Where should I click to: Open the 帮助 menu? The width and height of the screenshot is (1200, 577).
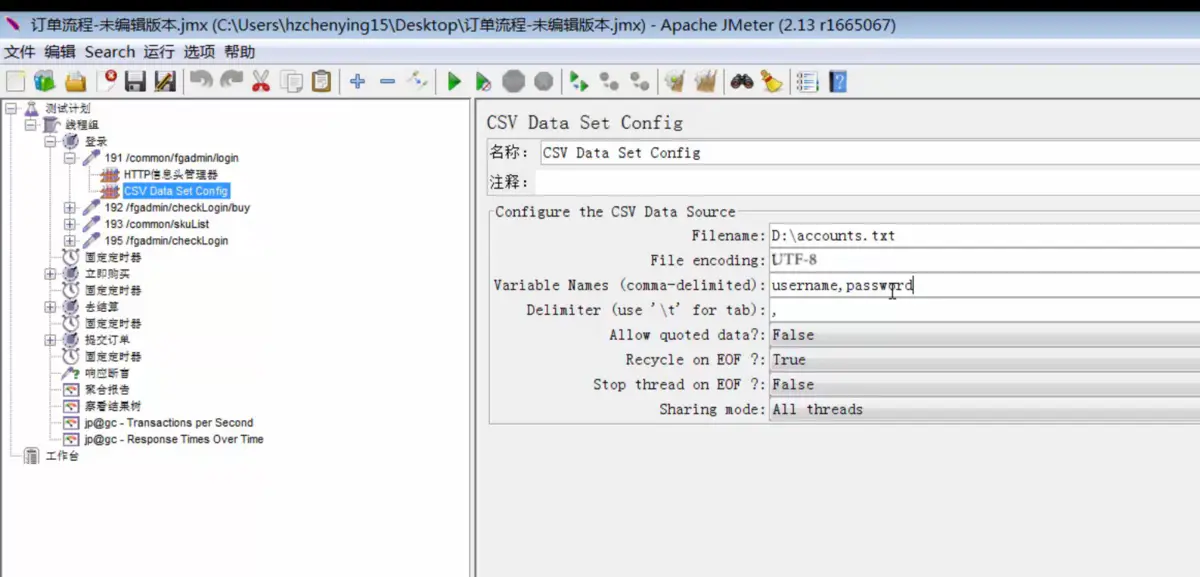coord(239,52)
